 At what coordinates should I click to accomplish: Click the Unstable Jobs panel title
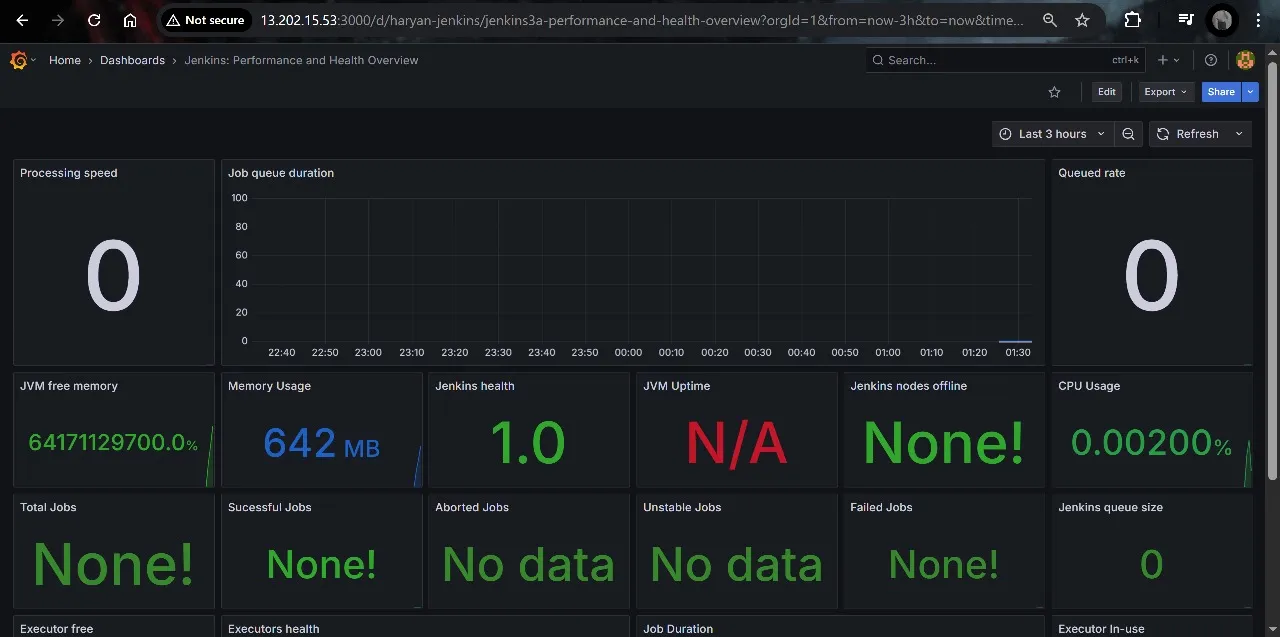682,507
